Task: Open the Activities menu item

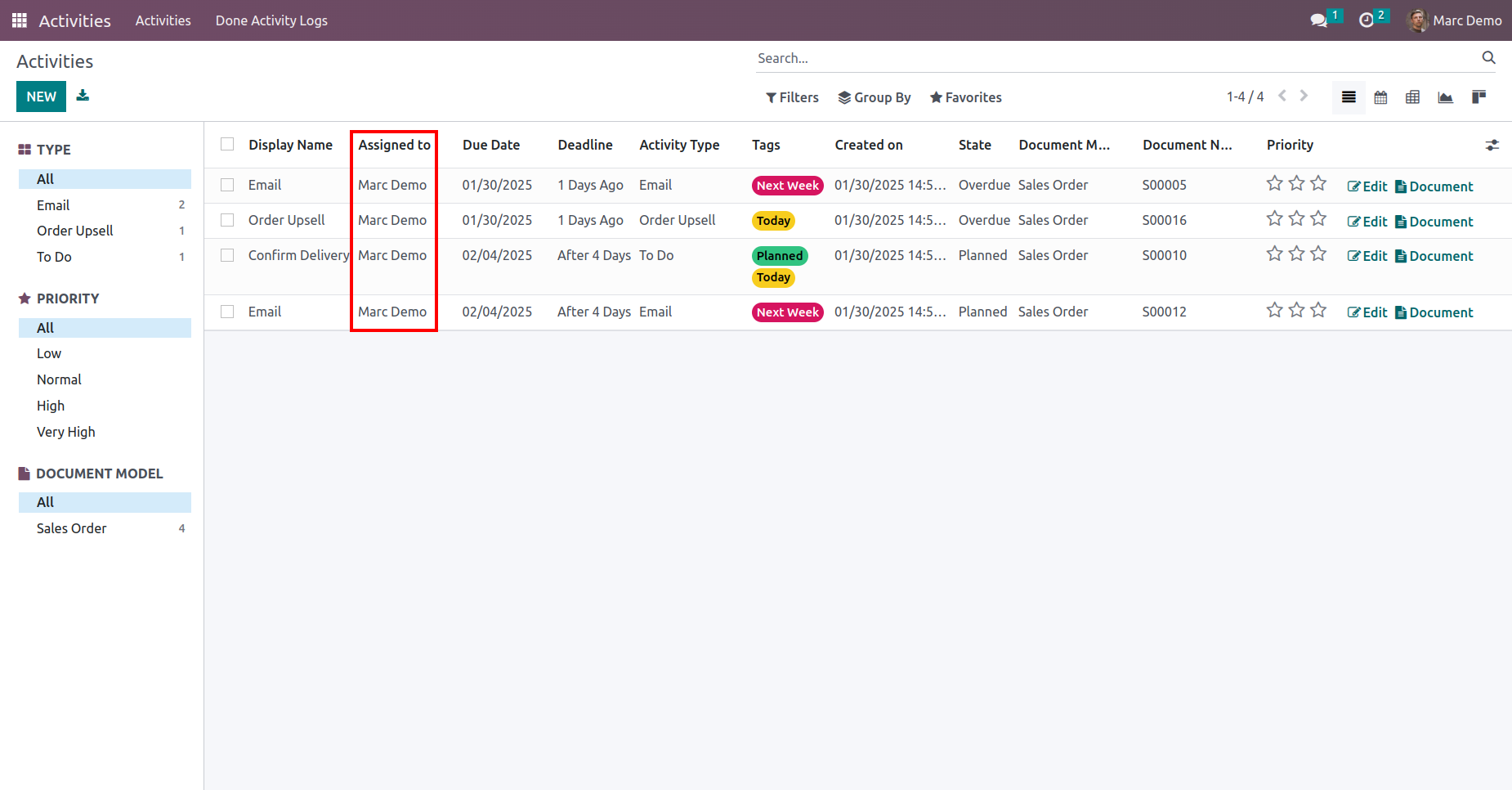Action: point(163,20)
